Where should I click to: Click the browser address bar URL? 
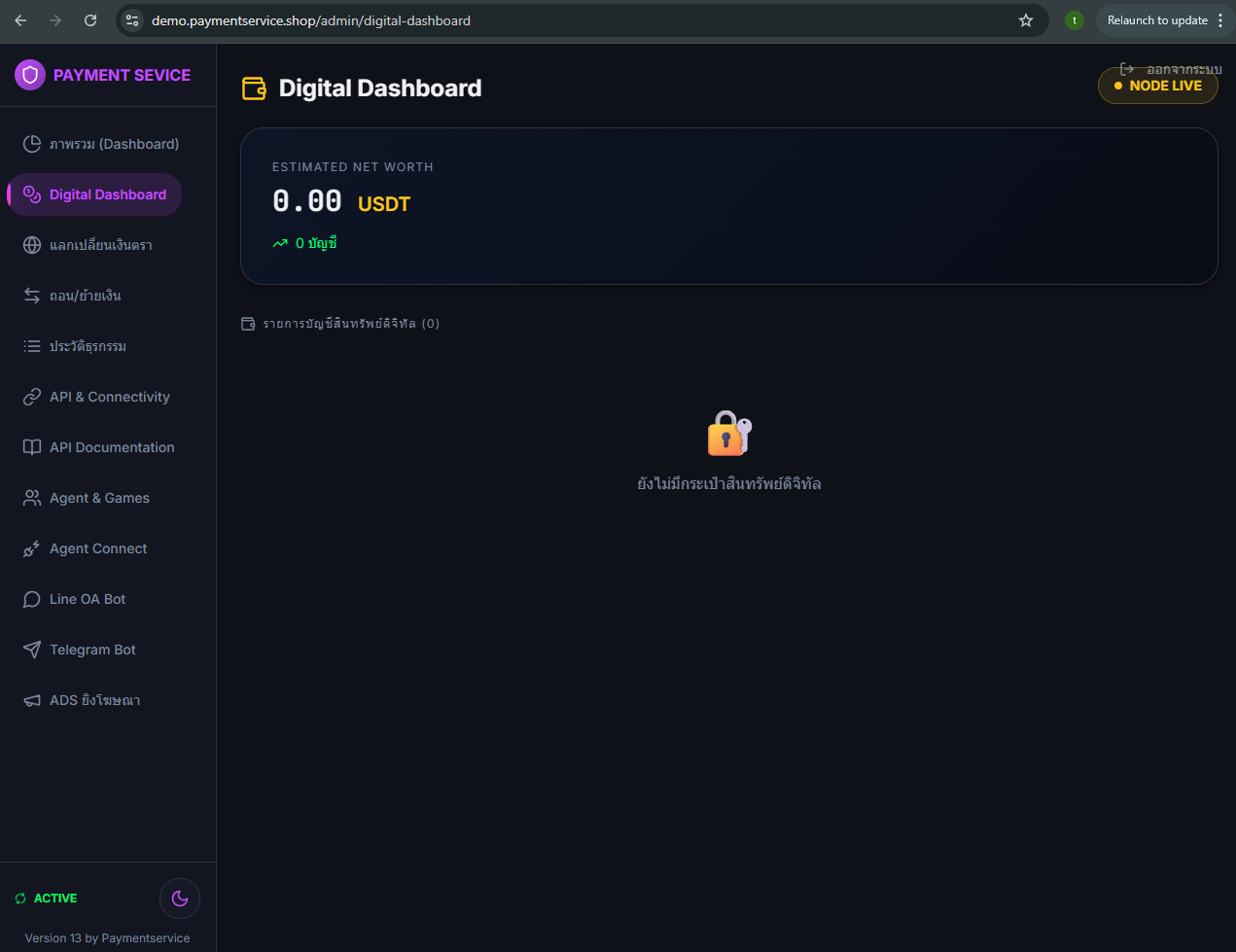point(311,20)
